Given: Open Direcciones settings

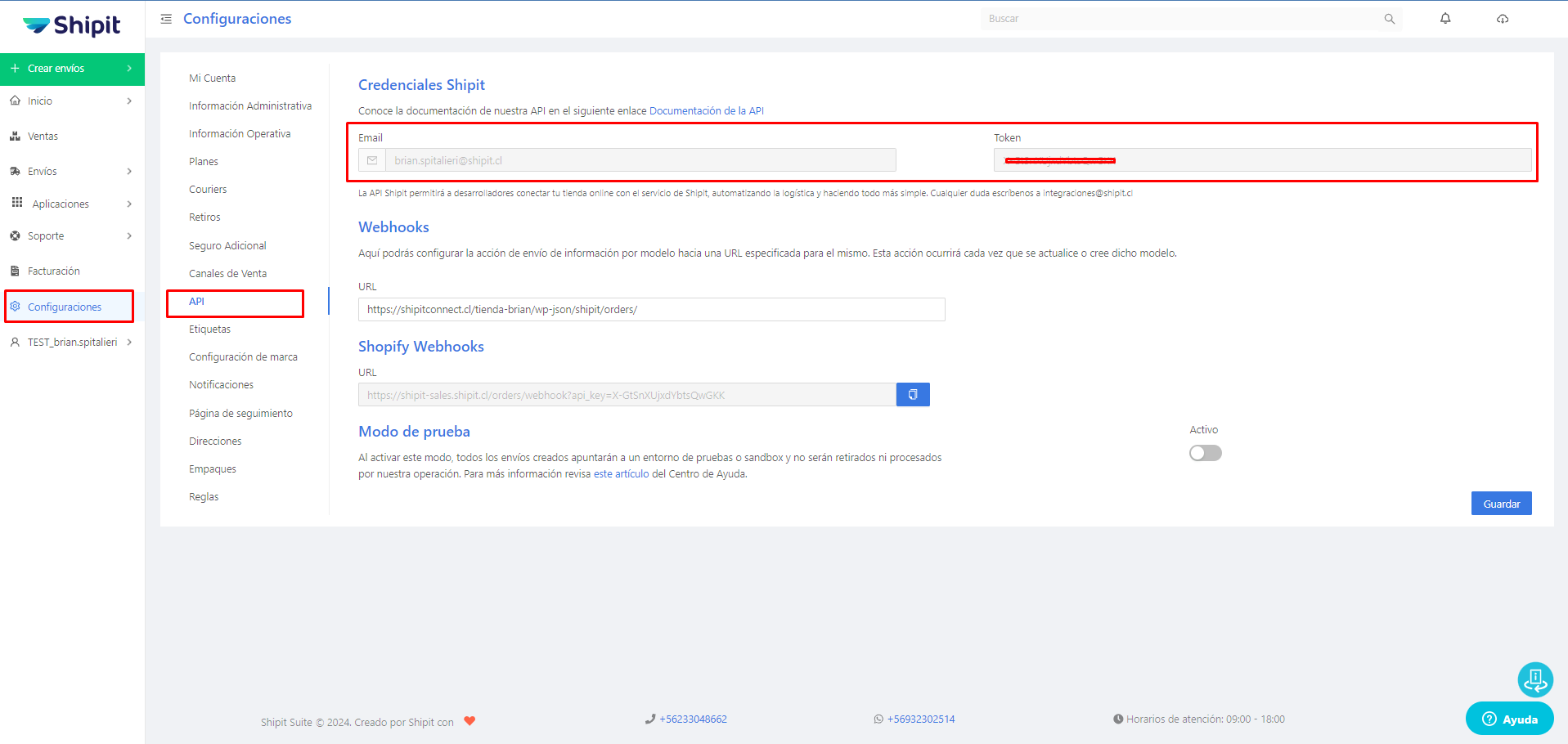Looking at the screenshot, I should pyautogui.click(x=215, y=441).
